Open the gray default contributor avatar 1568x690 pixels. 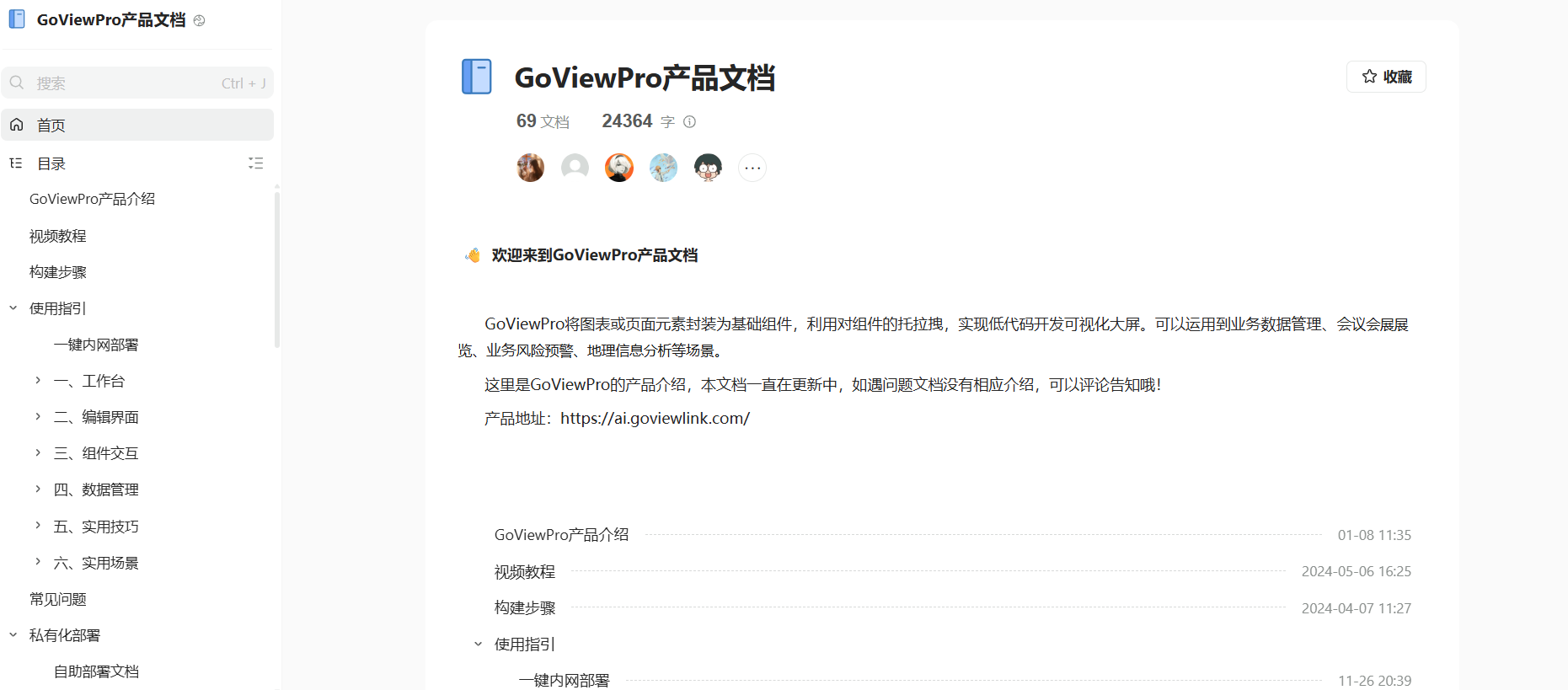(575, 168)
